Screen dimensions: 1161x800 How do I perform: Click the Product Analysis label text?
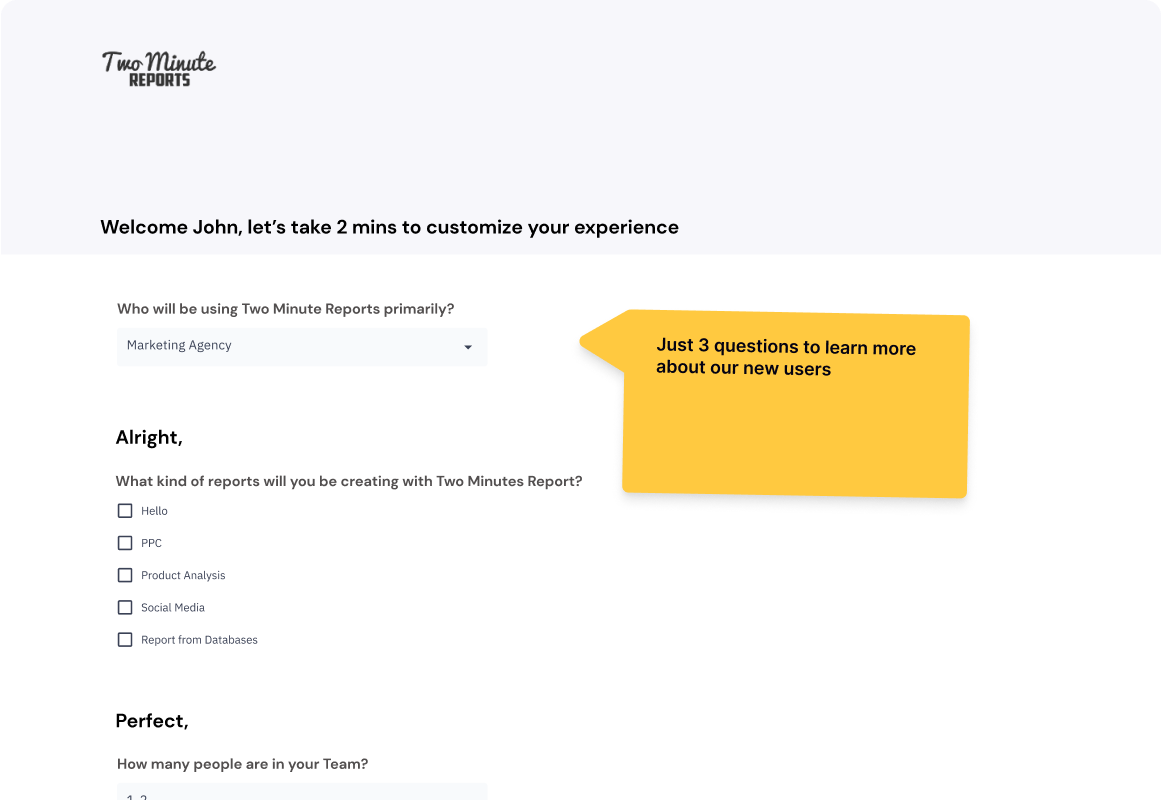point(183,575)
